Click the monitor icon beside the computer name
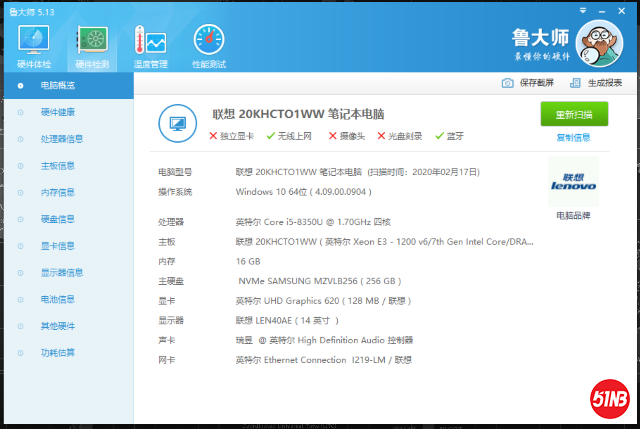640x429 pixels. tap(178, 123)
